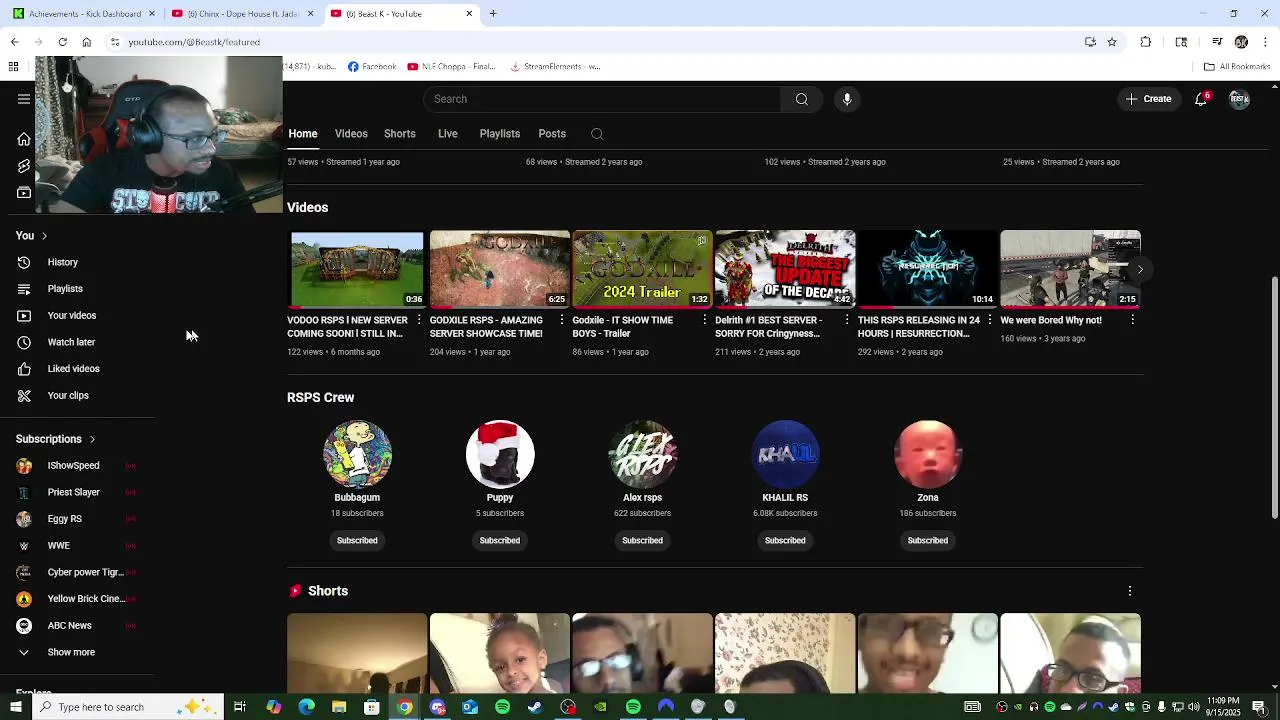Click the YouTube search magnifier button

coord(801,99)
